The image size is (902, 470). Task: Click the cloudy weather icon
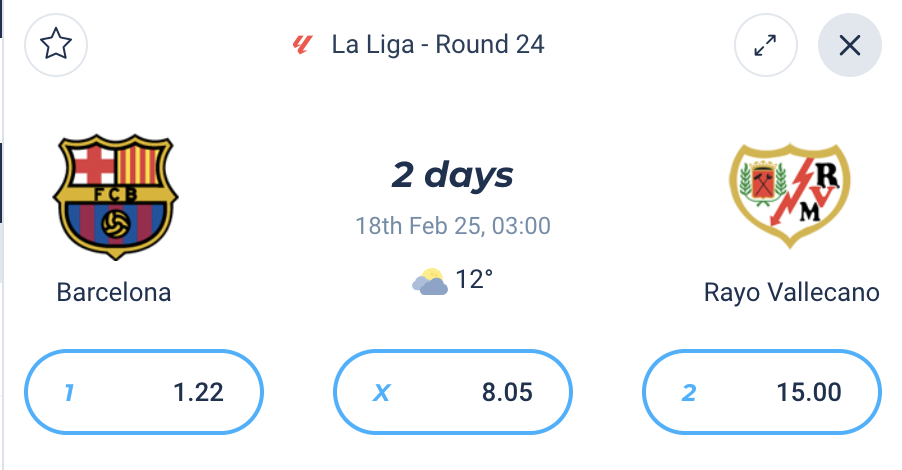tap(430, 281)
